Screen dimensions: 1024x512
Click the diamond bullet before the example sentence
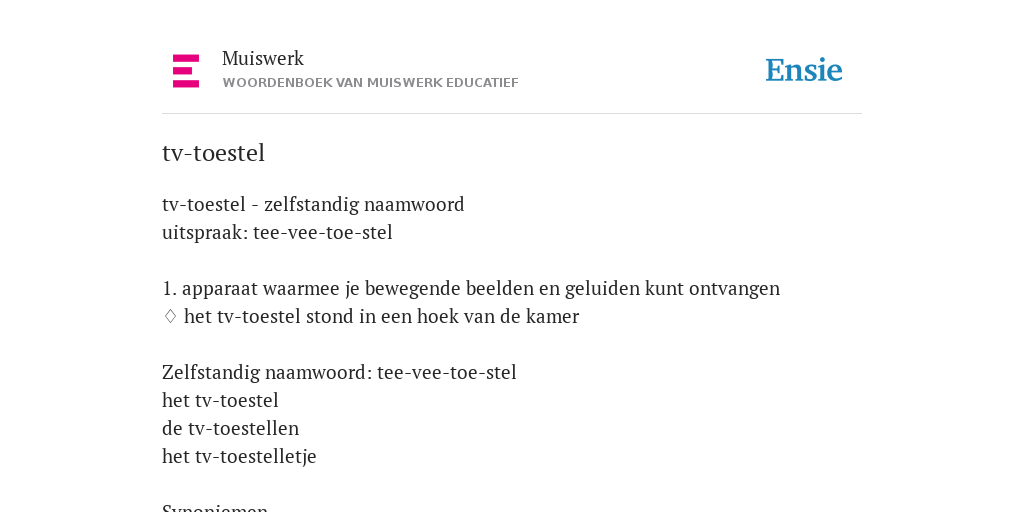[x=170, y=317]
